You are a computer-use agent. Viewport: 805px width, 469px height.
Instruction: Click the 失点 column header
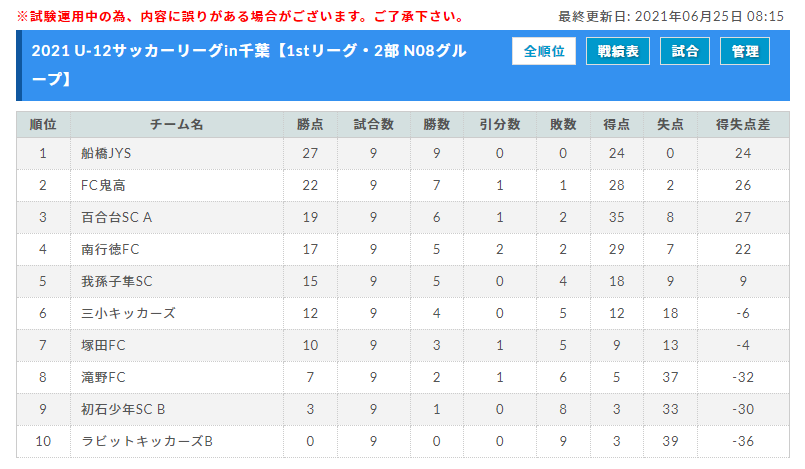(670, 125)
